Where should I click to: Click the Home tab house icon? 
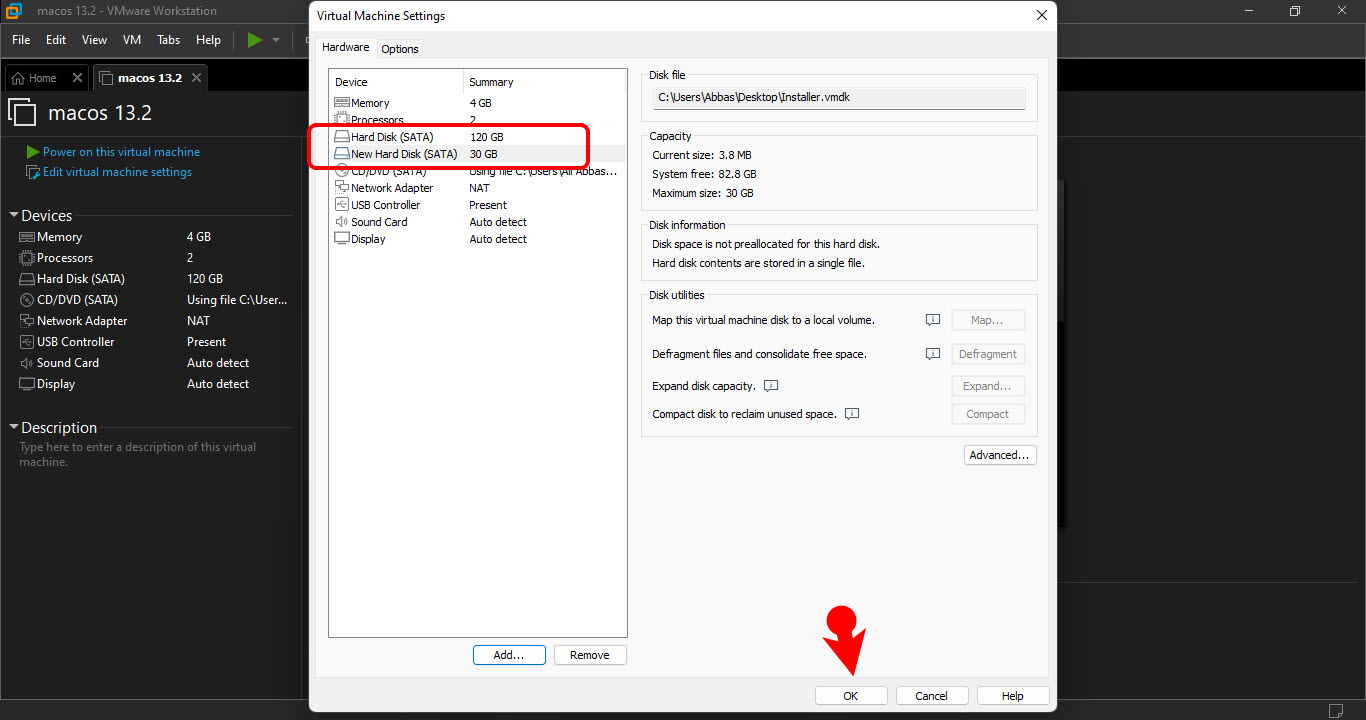(x=18, y=78)
